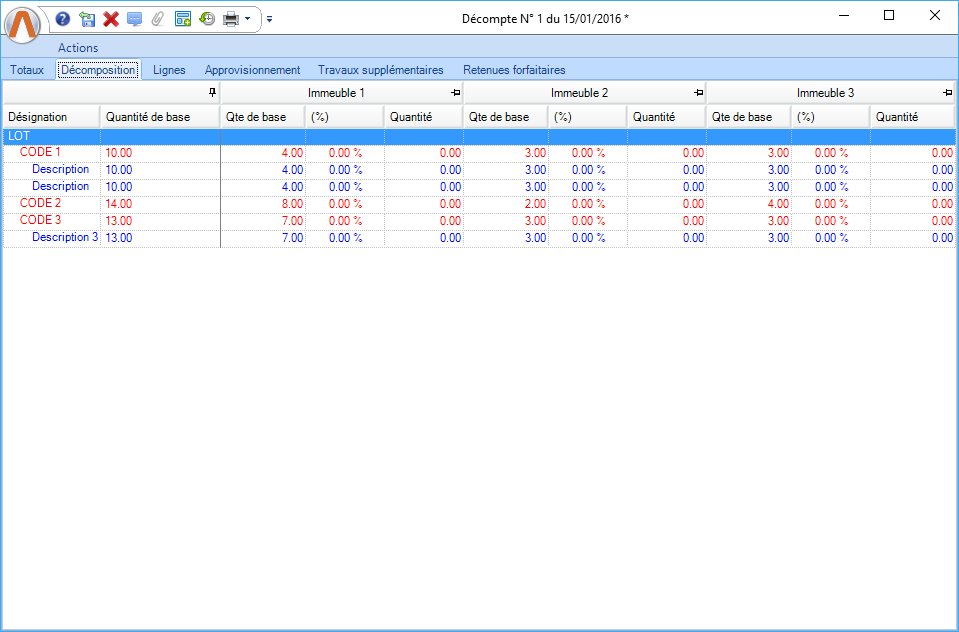The image size is (959, 632).
Task: Click the blue help question mark icon
Action: (63, 18)
